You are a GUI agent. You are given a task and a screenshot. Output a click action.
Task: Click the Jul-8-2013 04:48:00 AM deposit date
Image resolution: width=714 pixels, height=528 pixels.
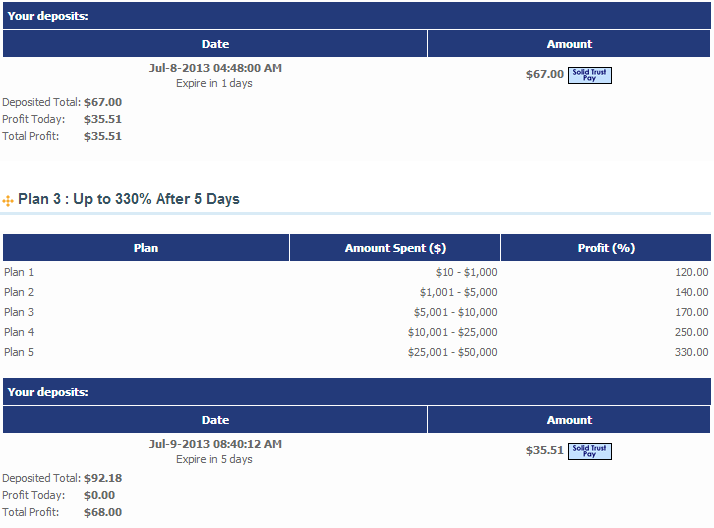(215, 68)
